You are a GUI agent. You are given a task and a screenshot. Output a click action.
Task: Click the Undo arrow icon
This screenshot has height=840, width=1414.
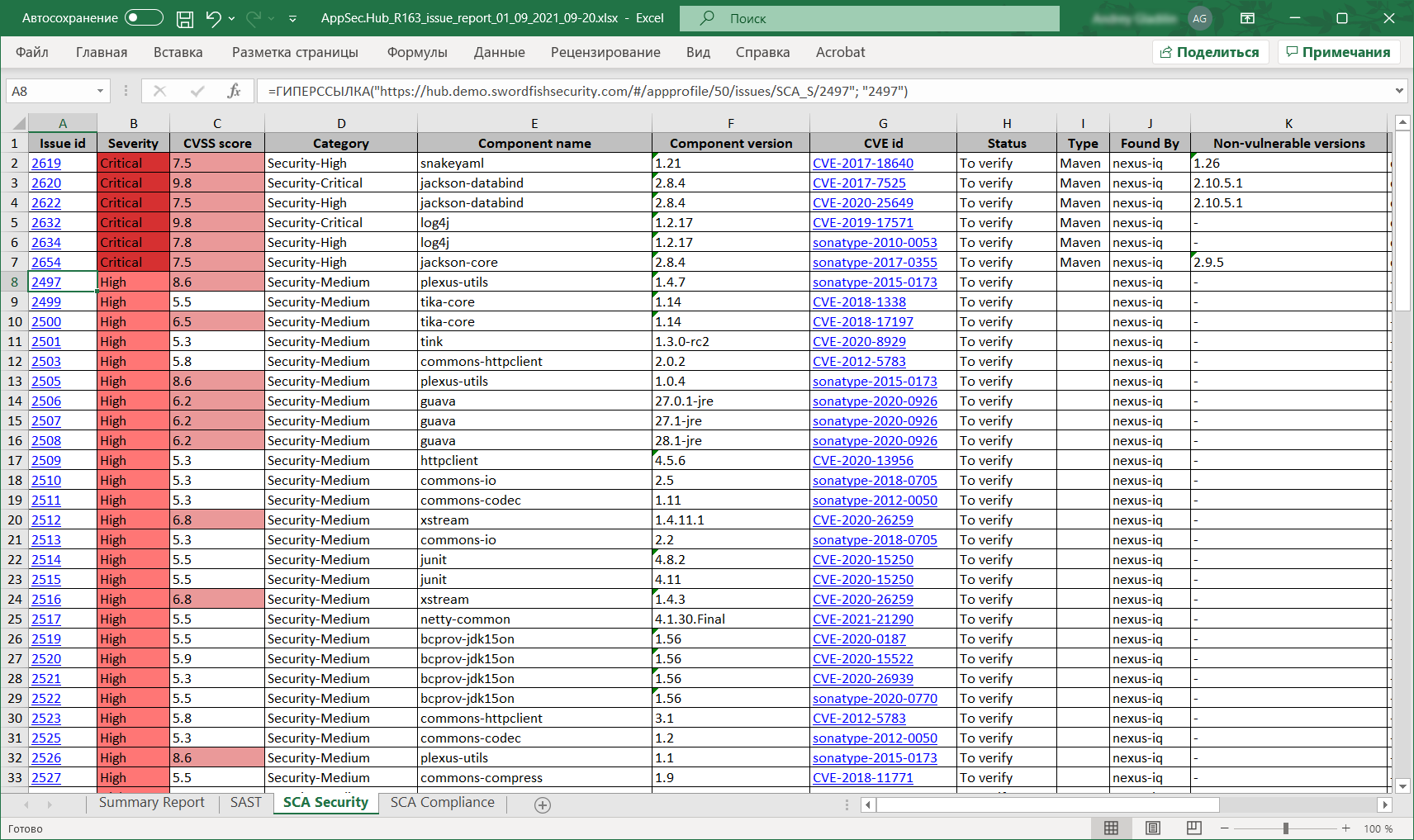pos(213,18)
